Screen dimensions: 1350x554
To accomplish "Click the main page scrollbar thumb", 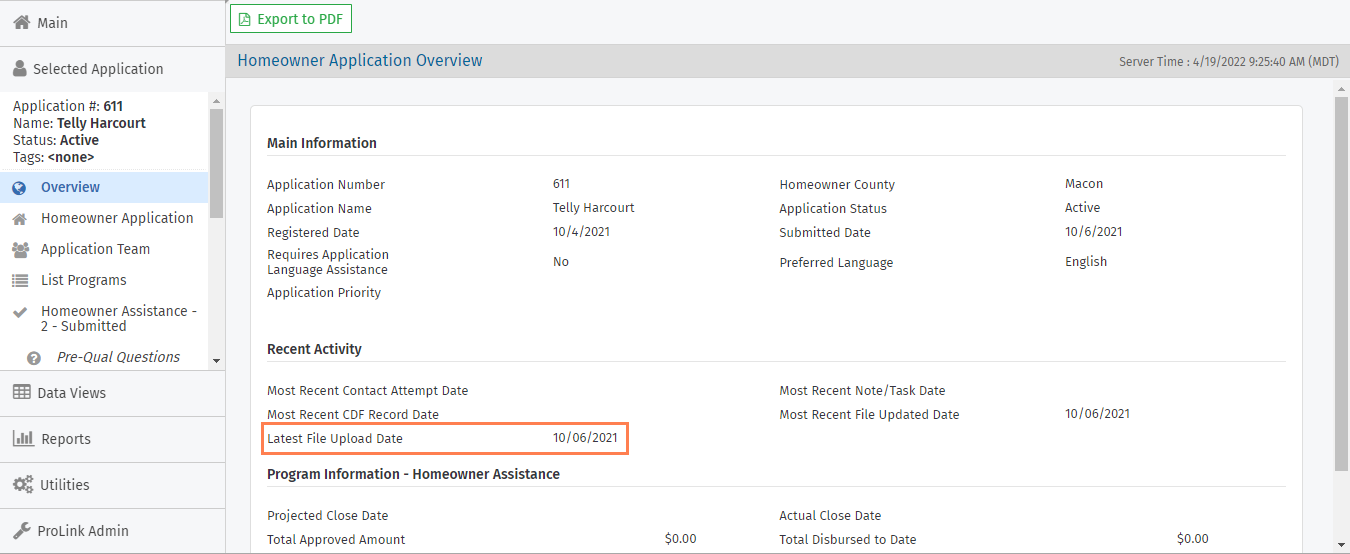I will 1342,283.
